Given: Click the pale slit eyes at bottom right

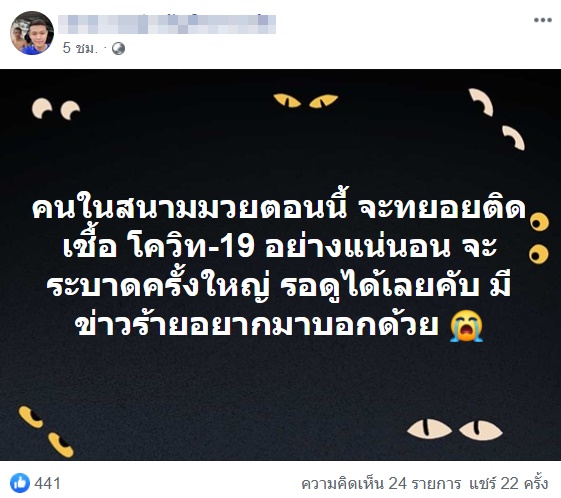Looking at the screenshot, I should coord(454,429).
